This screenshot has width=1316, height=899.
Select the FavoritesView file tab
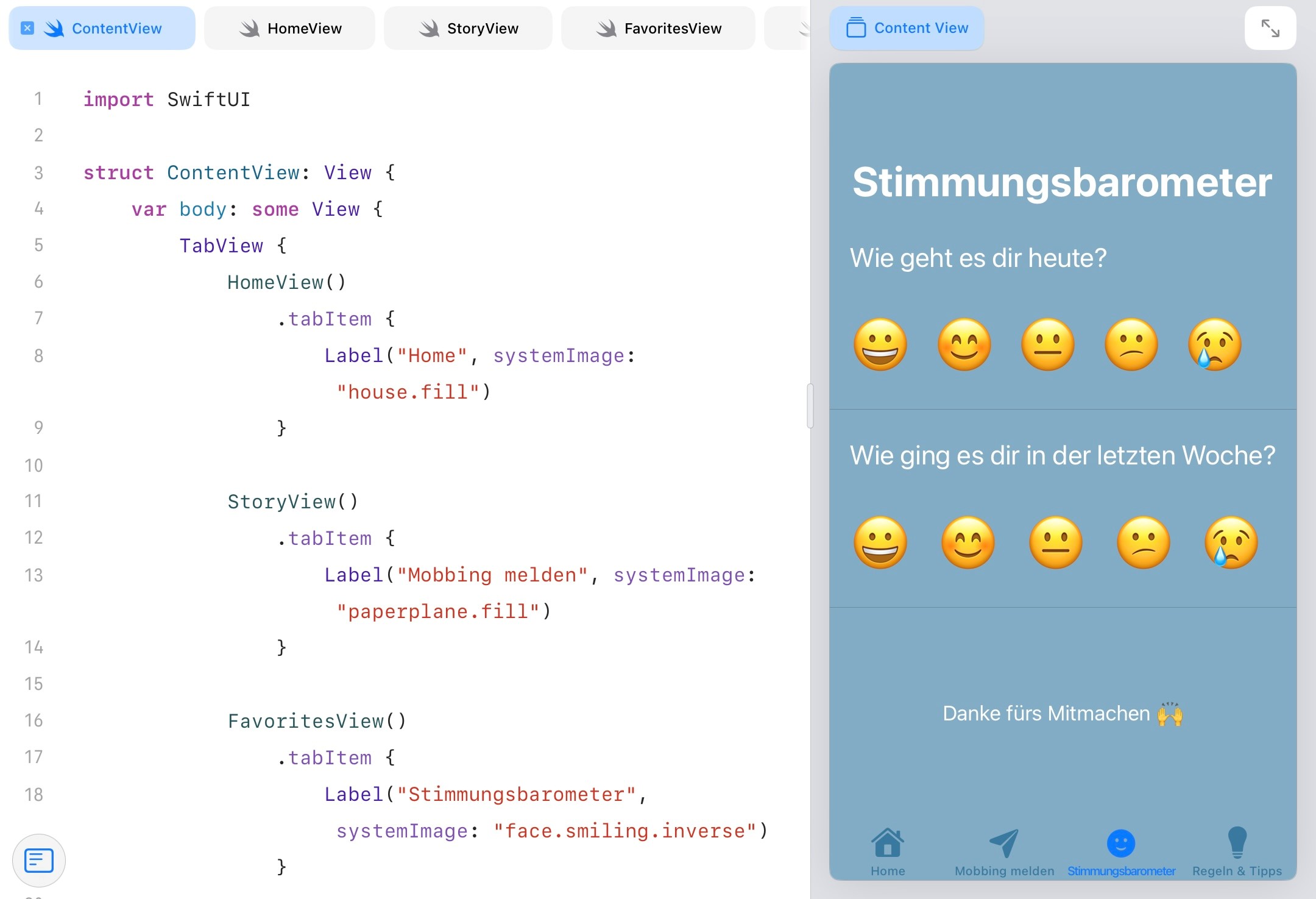click(x=659, y=28)
